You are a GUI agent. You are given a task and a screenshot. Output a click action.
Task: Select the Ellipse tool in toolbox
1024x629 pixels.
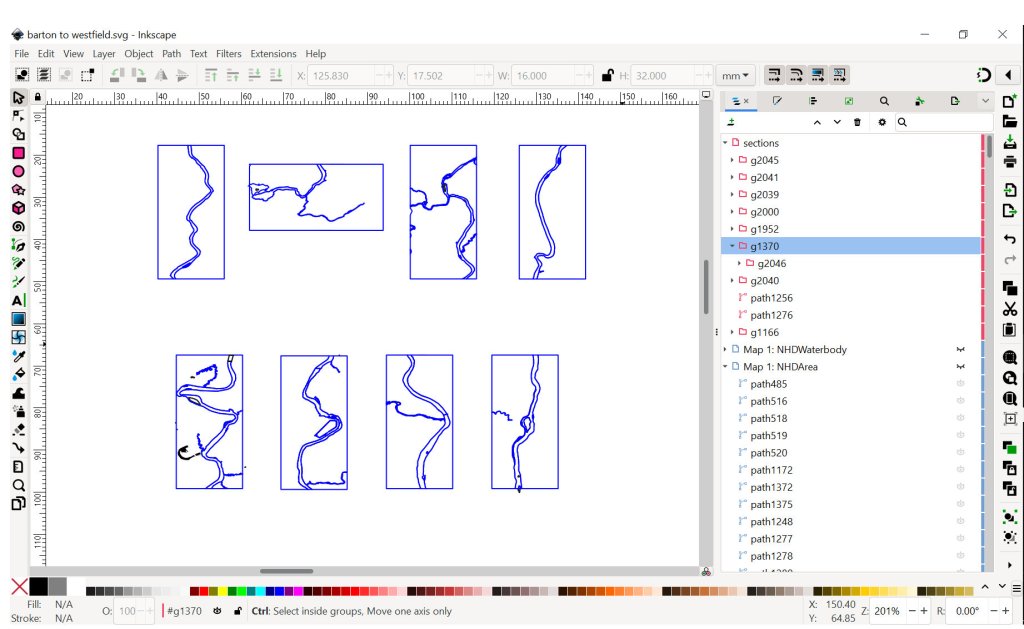[18, 171]
